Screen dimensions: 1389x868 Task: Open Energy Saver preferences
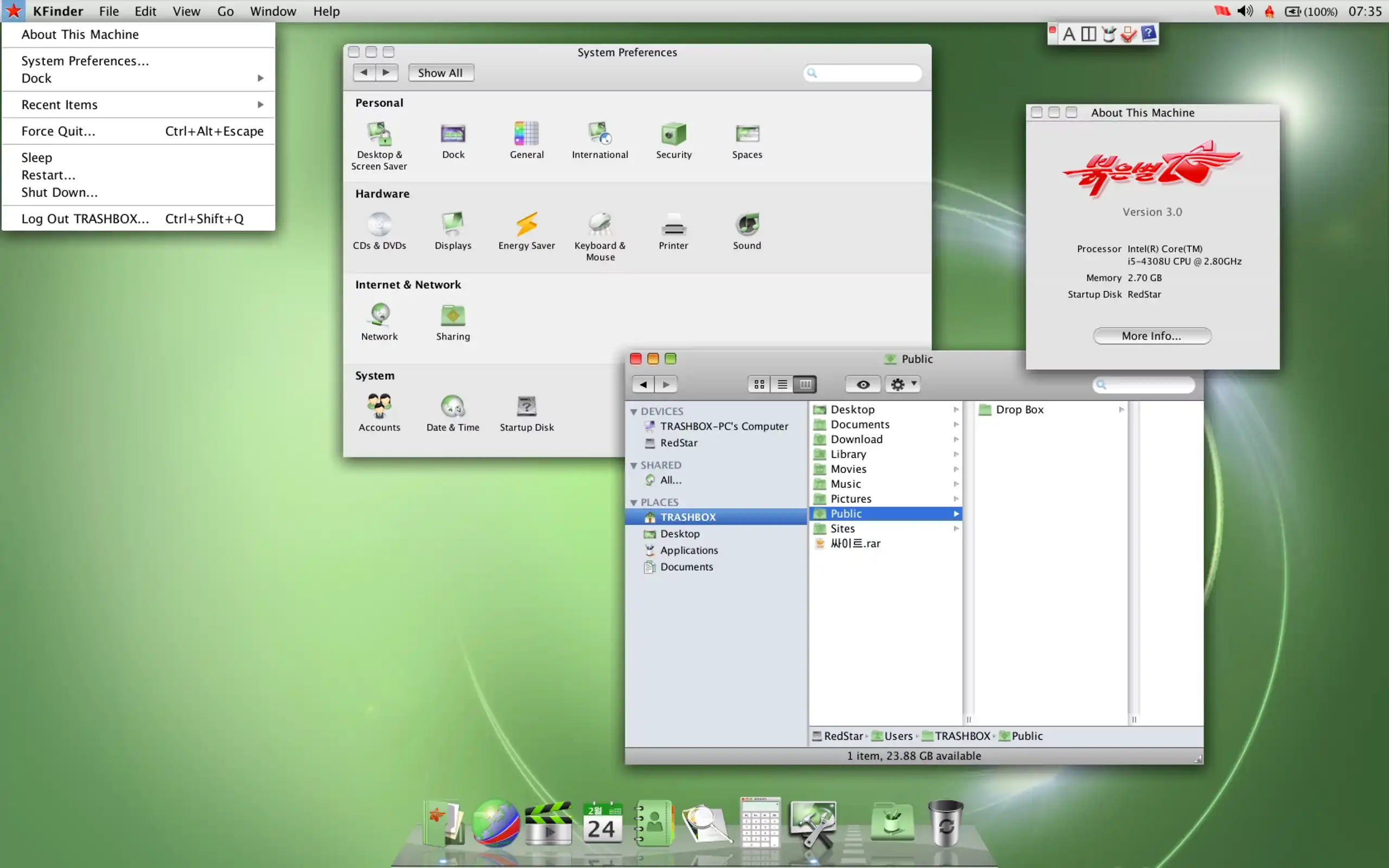526,225
